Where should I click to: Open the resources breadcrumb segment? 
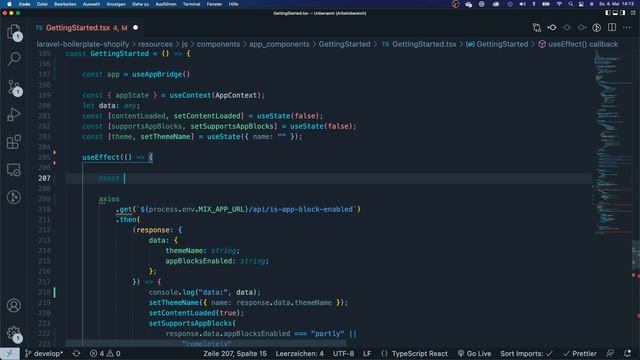click(155, 44)
